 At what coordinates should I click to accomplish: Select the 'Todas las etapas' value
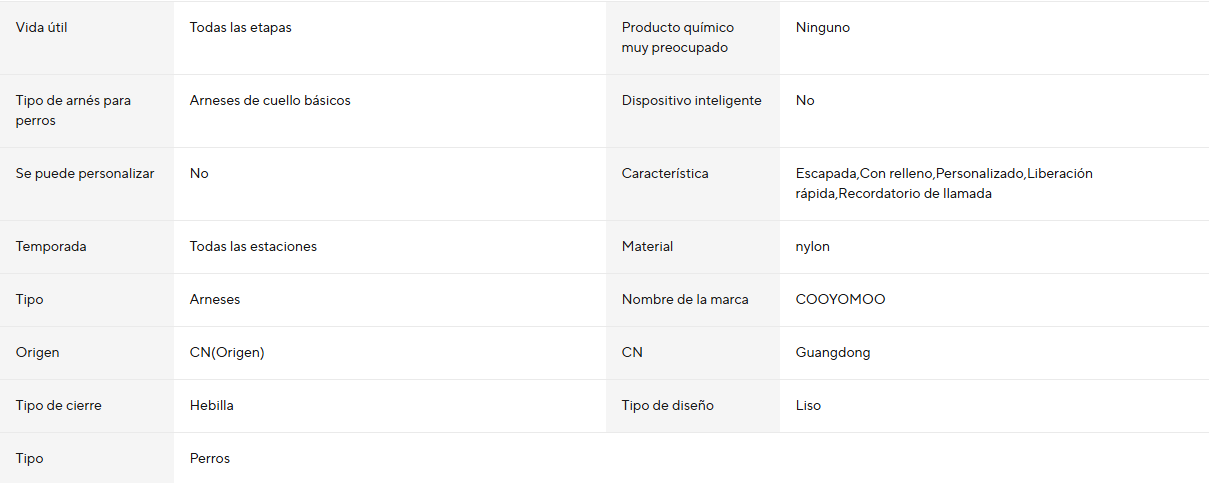[x=240, y=28]
